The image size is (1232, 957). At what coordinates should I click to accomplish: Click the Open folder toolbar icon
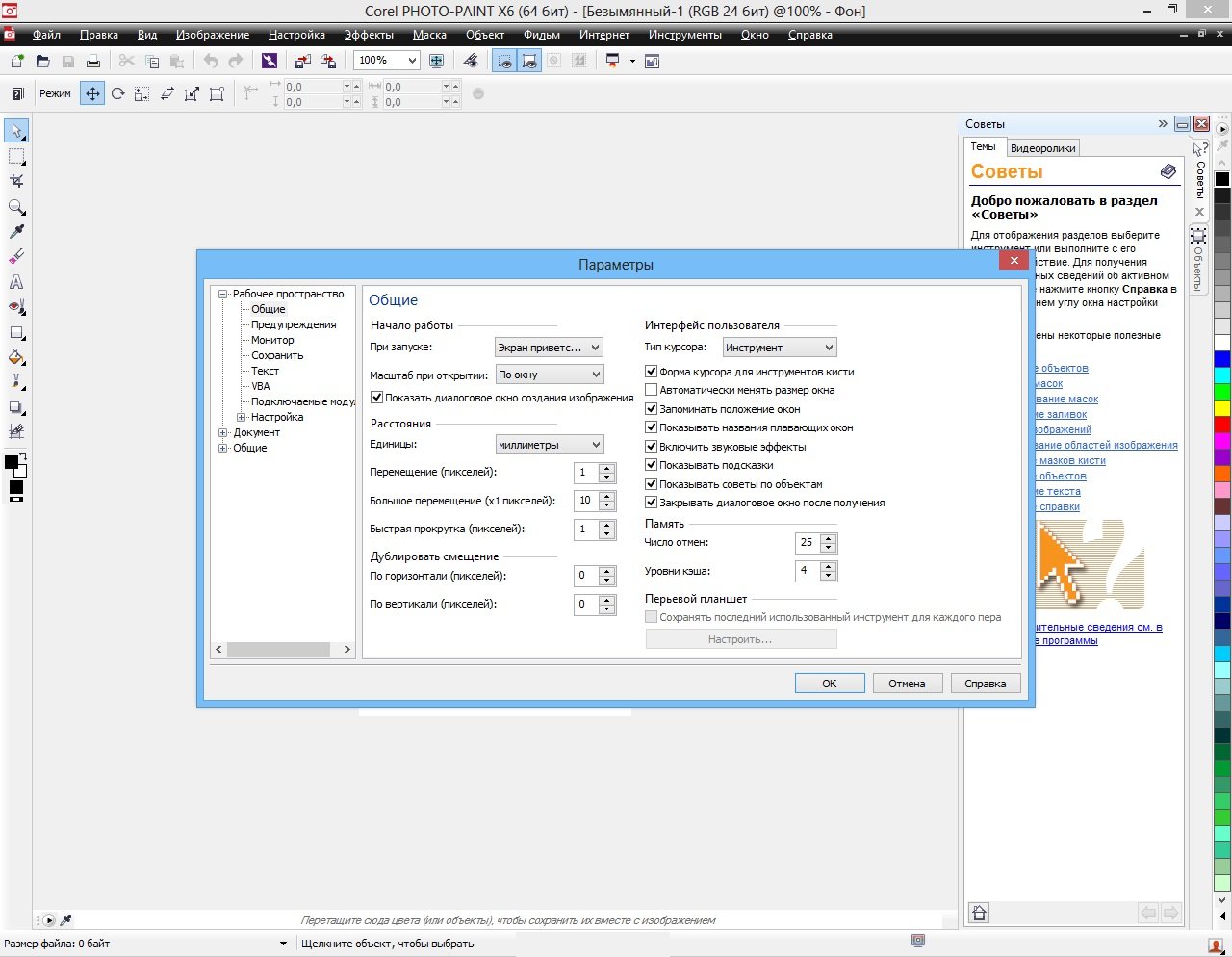42,61
